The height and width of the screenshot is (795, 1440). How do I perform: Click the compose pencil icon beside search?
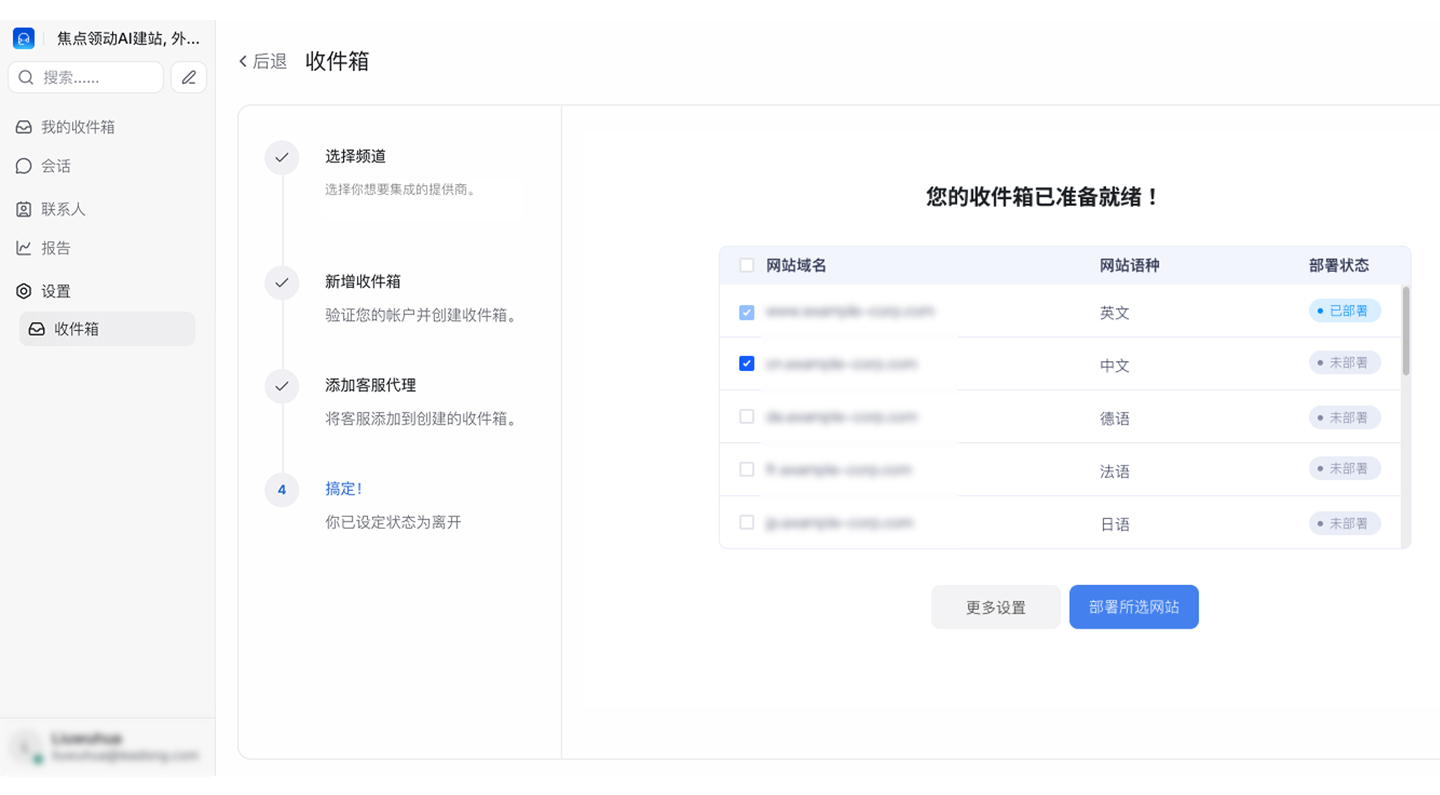pyautogui.click(x=189, y=77)
